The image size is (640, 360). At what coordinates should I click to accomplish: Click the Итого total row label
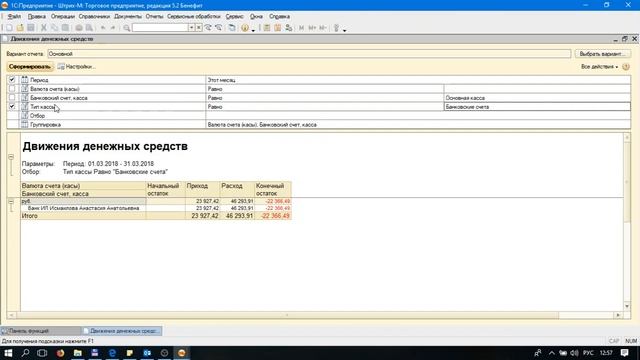29,216
